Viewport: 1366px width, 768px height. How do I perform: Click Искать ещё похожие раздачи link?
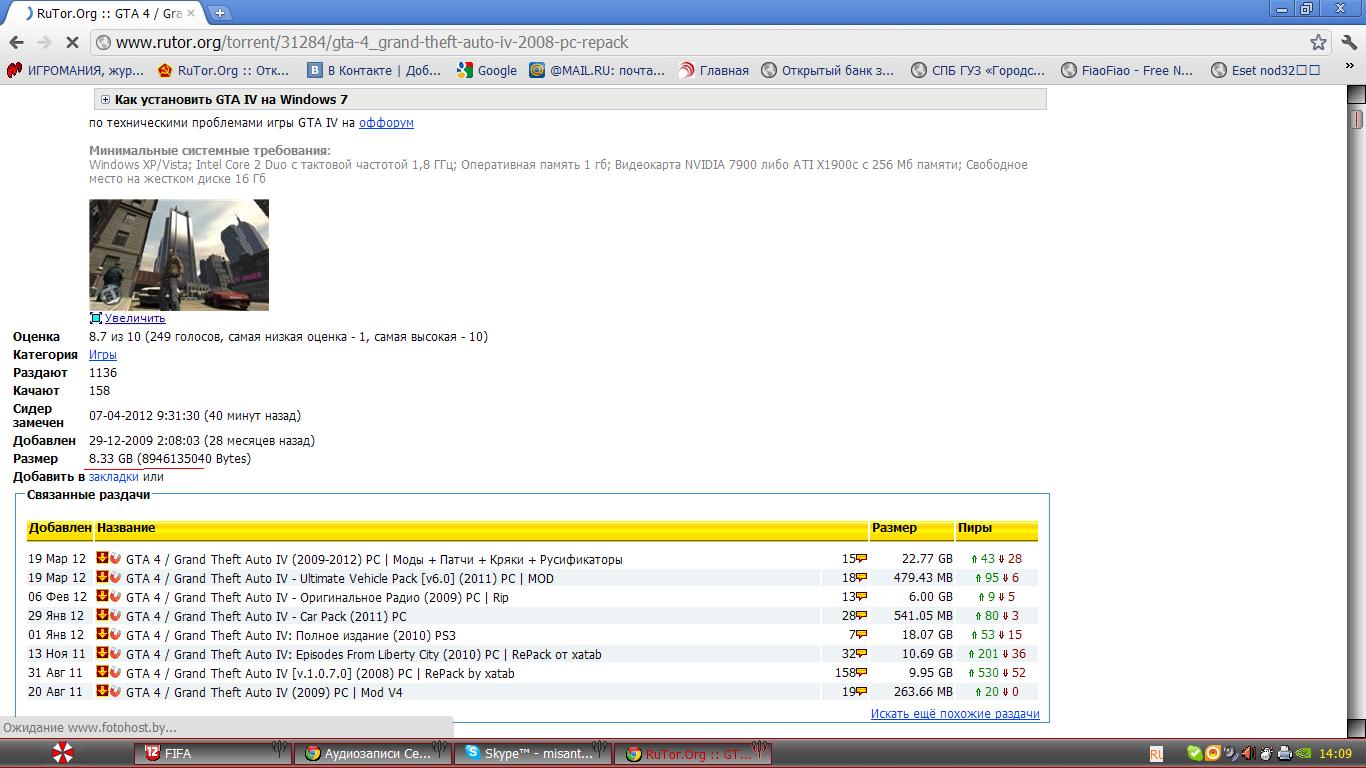955,714
